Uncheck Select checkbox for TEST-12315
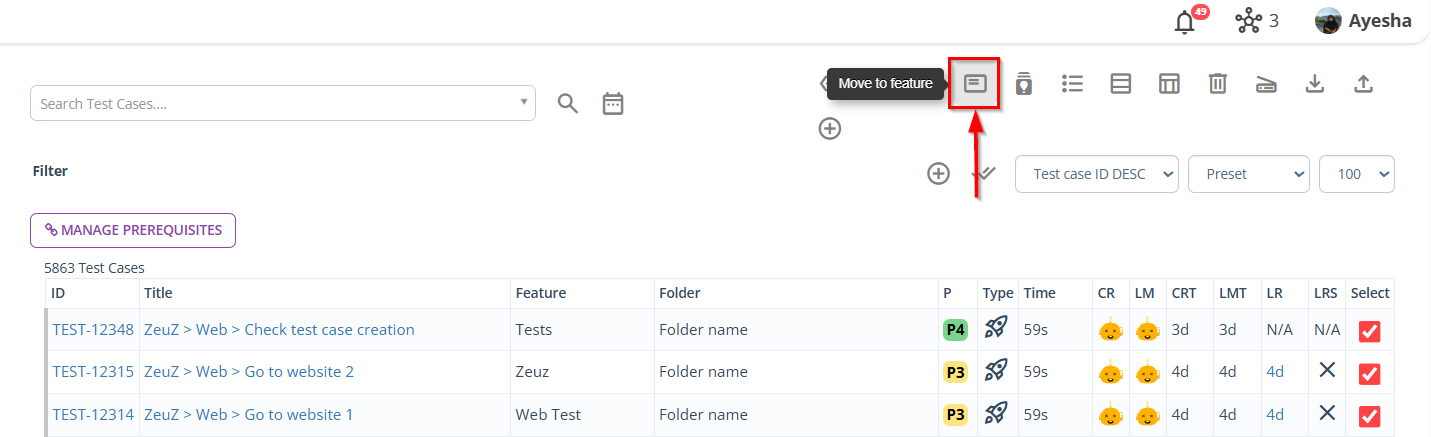The image size is (1431, 437). pos(1369,373)
